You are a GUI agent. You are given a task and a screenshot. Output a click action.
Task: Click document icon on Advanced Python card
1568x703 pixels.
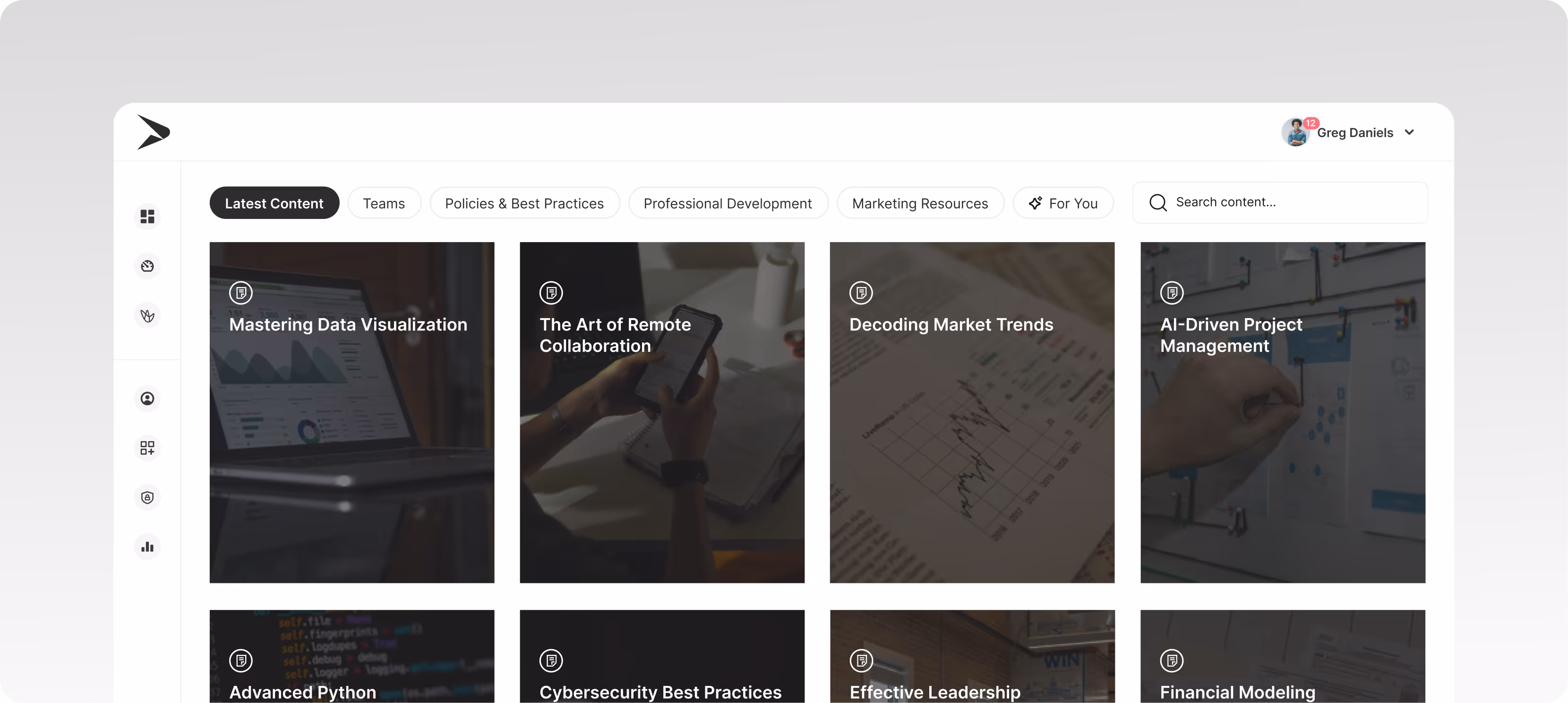pyautogui.click(x=241, y=660)
